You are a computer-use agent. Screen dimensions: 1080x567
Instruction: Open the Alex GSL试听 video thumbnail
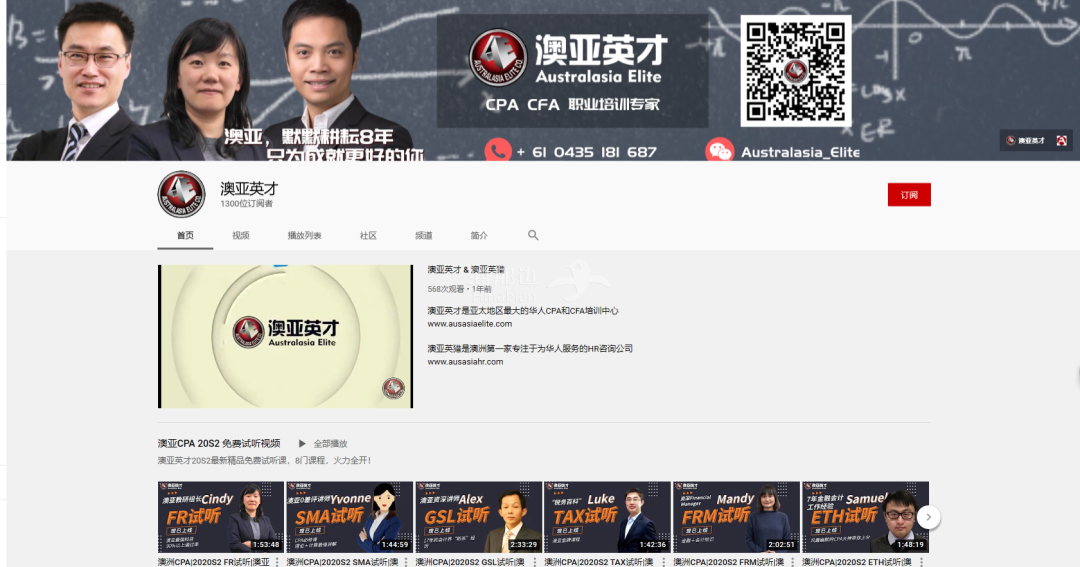click(478, 517)
